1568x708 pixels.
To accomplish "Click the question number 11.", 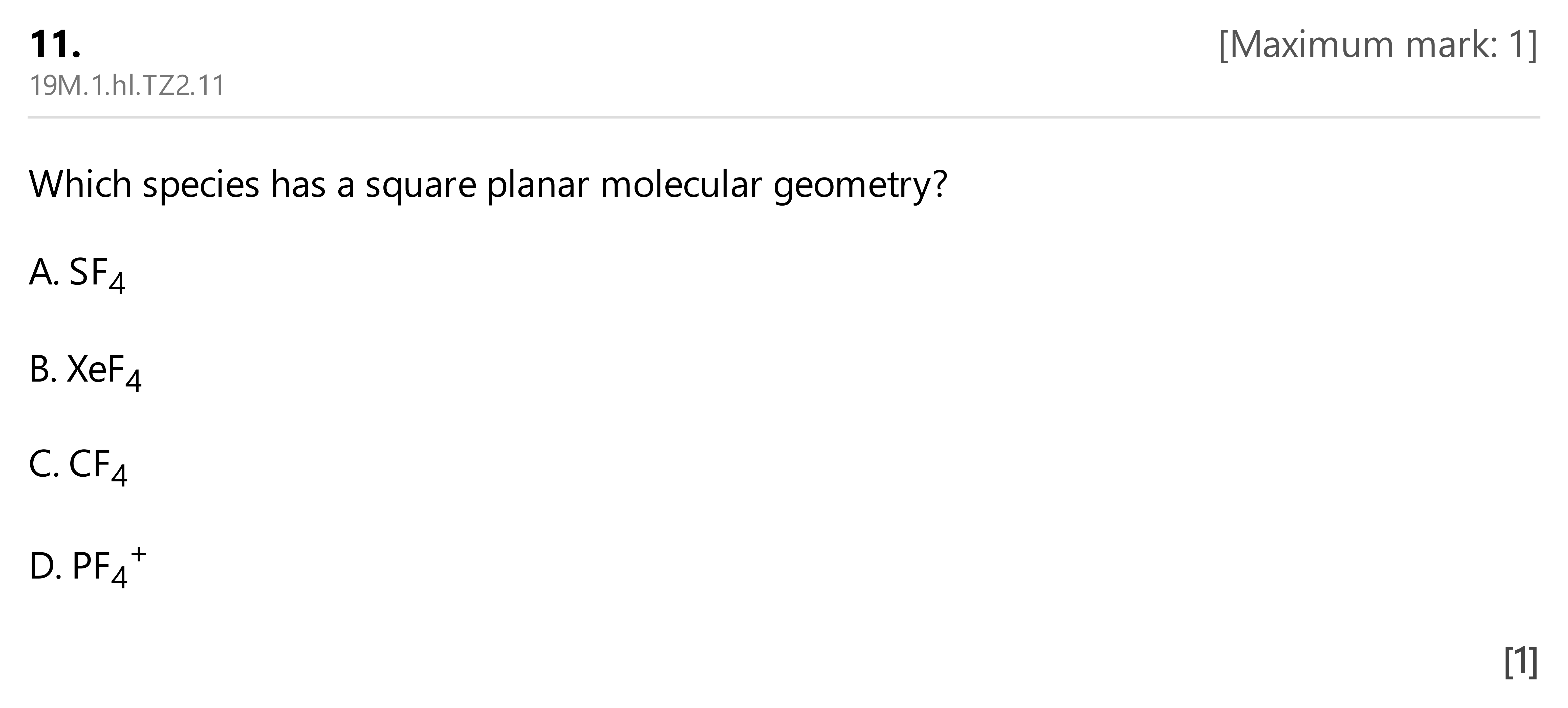I will (x=55, y=45).
